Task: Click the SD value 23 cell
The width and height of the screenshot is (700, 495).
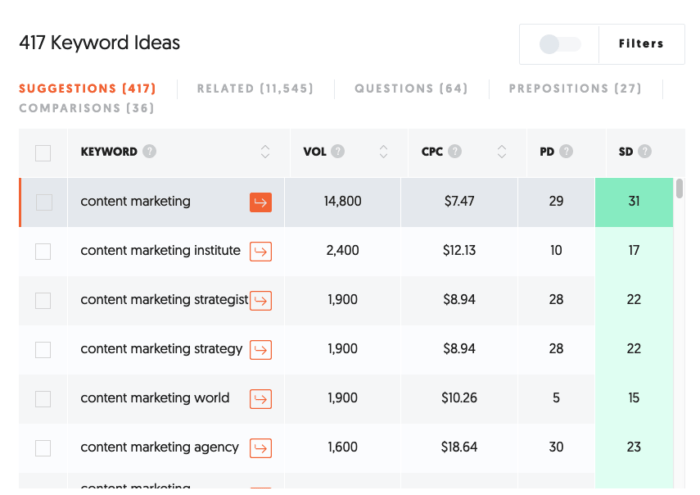Action: coord(634,448)
